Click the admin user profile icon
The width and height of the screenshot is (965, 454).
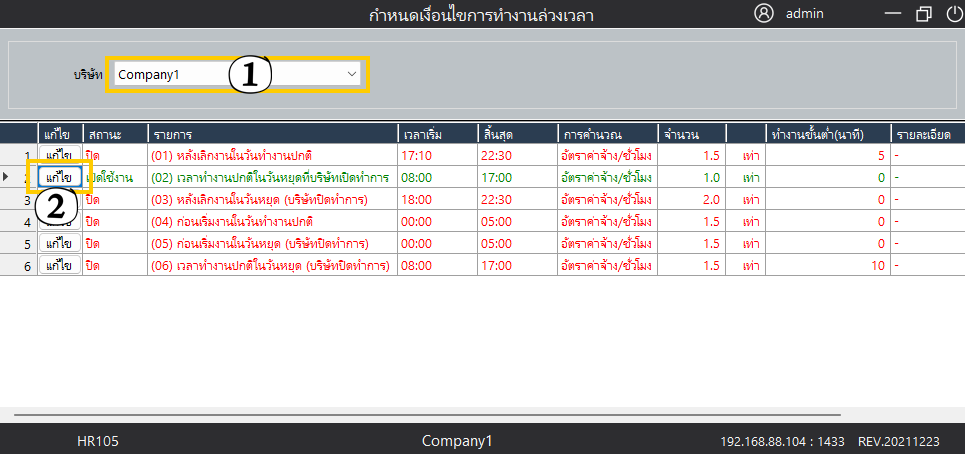coord(765,13)
